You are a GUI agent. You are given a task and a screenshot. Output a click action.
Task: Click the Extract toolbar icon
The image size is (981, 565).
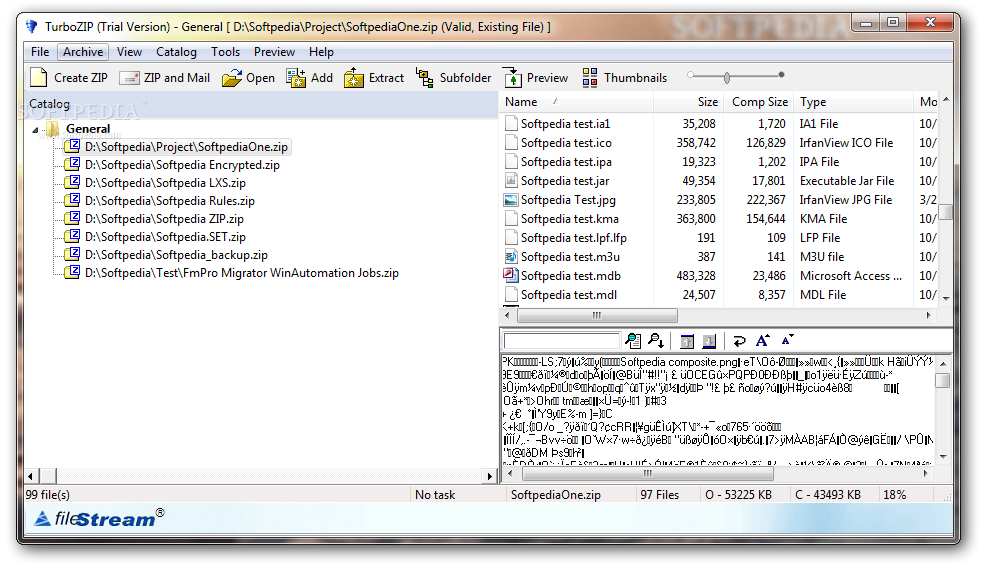click(x=353, y=78)
